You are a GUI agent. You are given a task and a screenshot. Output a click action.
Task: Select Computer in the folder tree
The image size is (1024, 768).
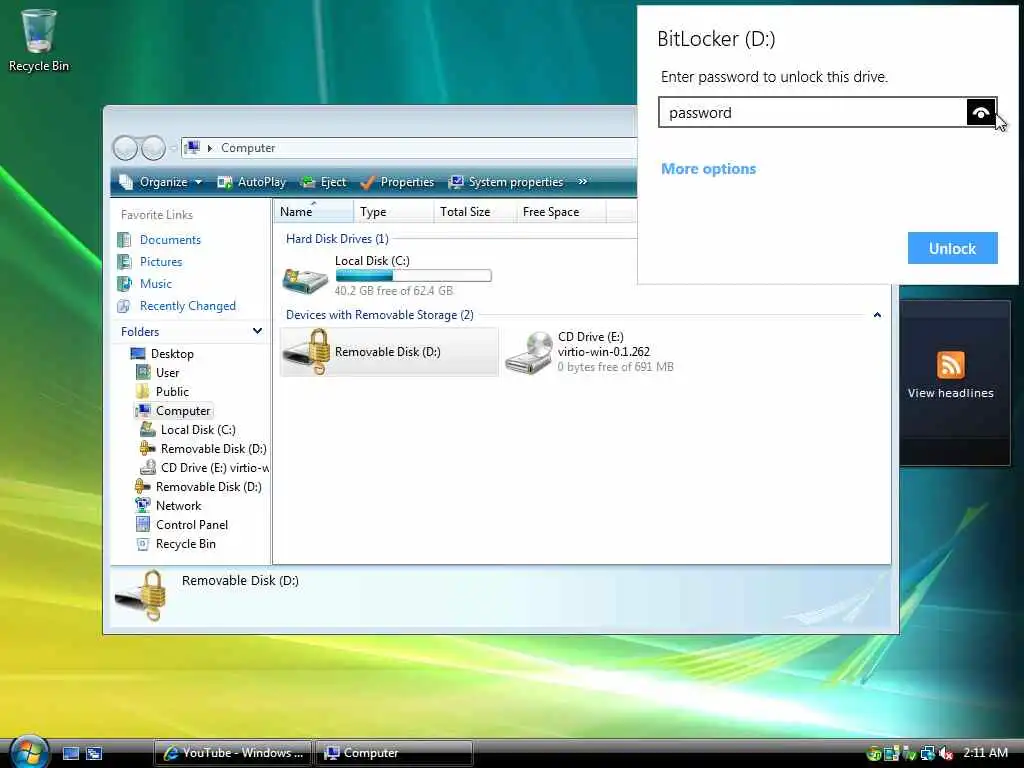click(x=183, y=411)
